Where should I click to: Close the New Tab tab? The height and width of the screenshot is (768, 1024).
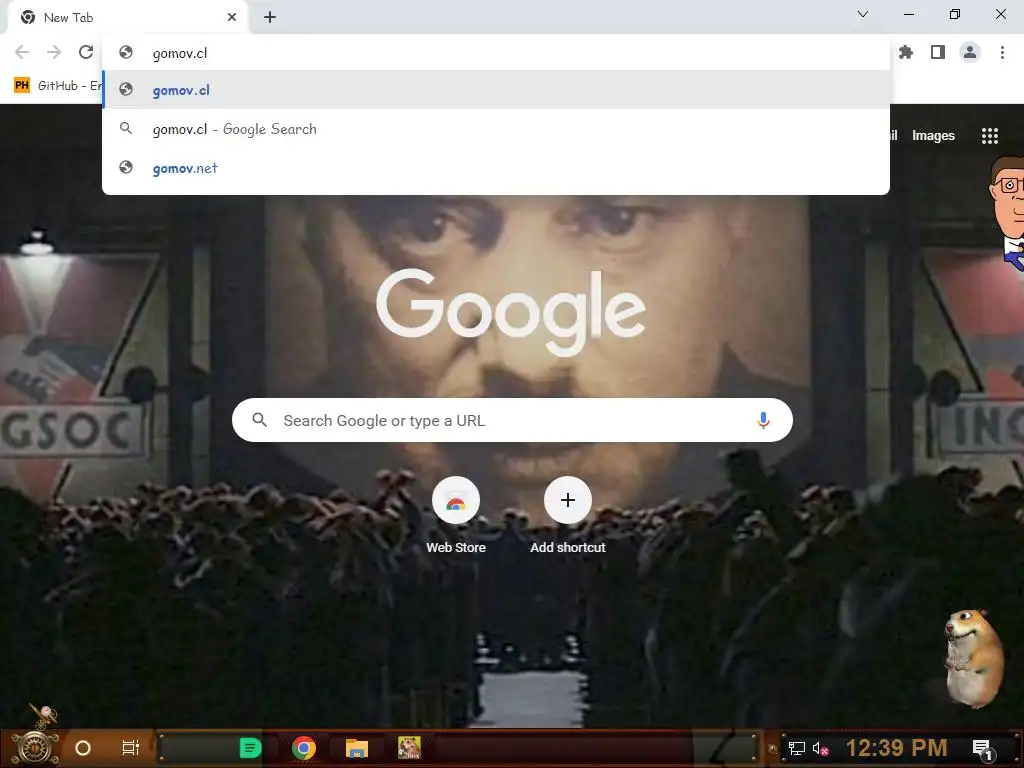click(232, 17)
